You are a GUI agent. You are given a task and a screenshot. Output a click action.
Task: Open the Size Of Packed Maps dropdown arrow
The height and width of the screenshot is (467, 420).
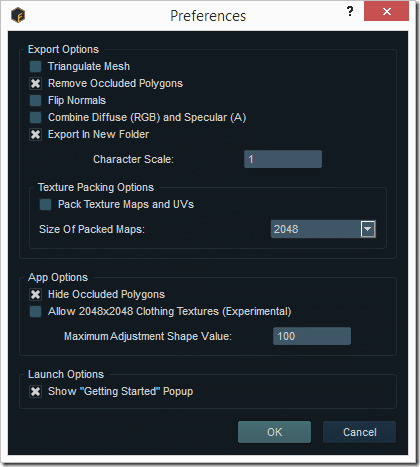(368, 229)
